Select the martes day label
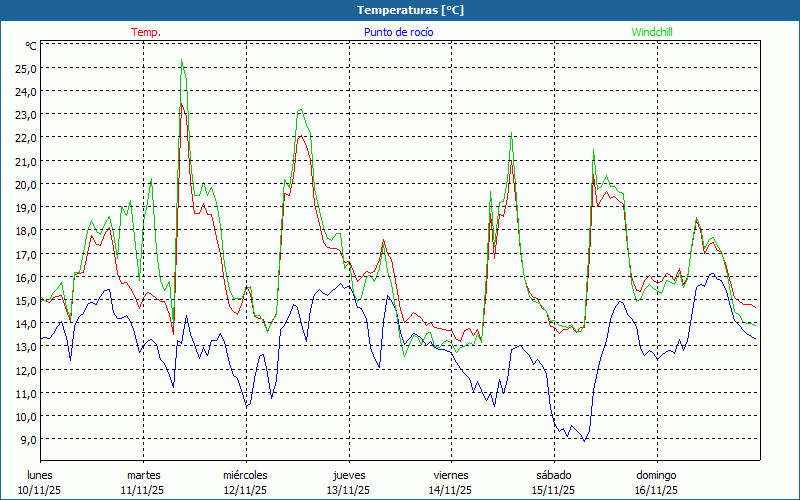800x500 pixels. (143, 475)
